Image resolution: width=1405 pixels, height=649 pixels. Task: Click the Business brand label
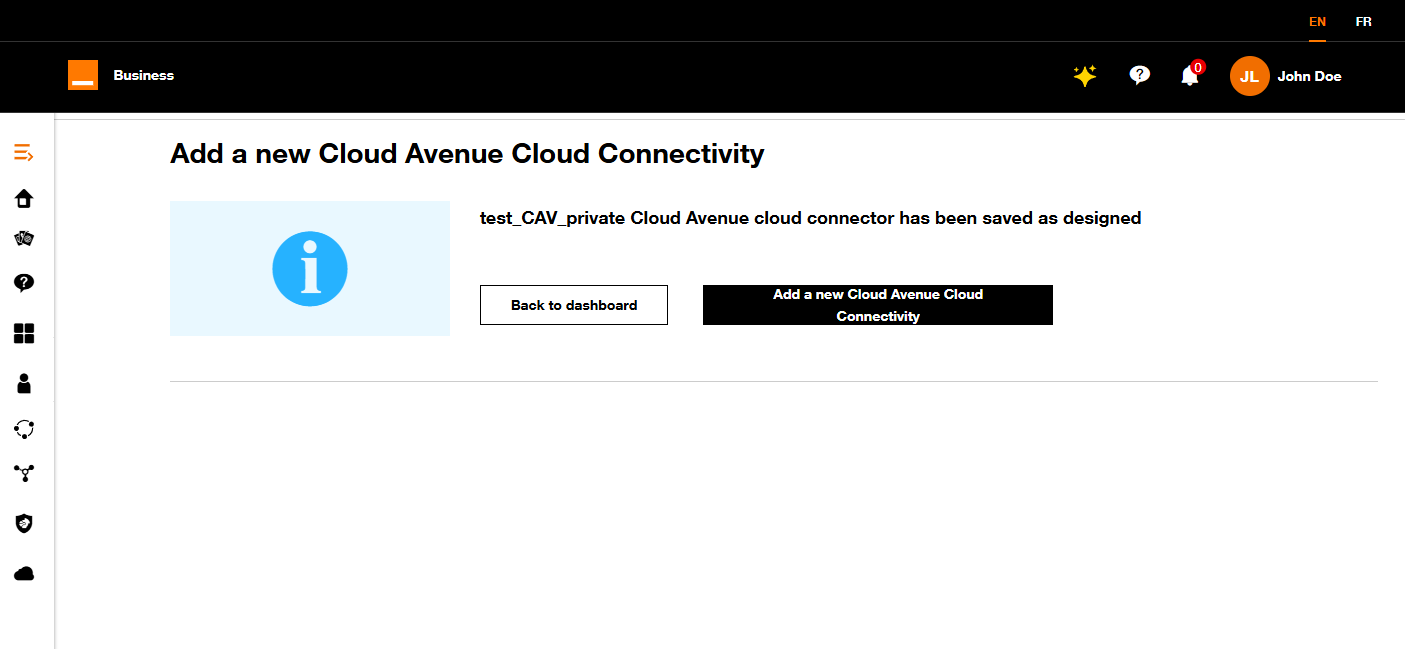pos(144,75)
